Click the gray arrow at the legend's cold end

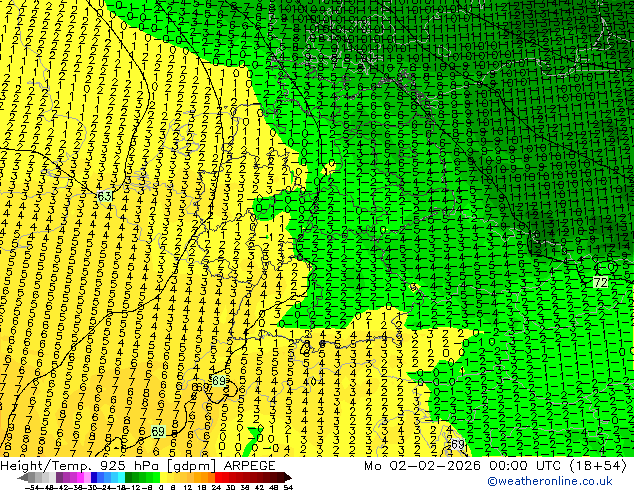pyautogui.click(x=23, y=477)
